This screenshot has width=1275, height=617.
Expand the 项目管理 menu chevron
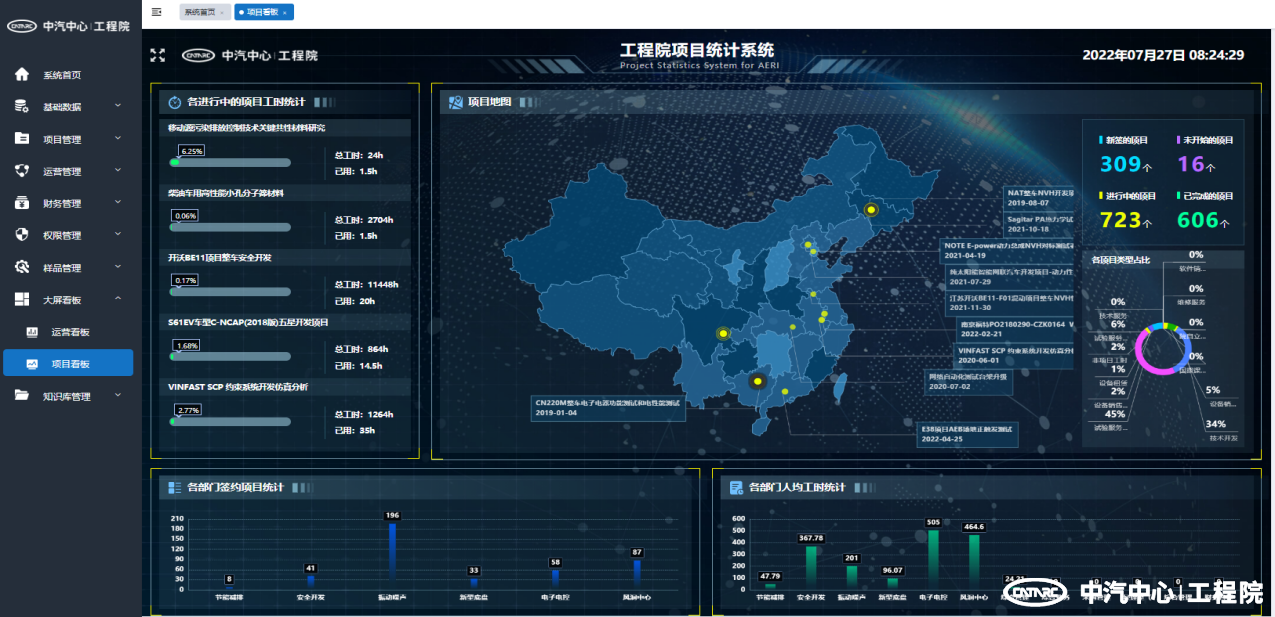(x=118, y=138)
